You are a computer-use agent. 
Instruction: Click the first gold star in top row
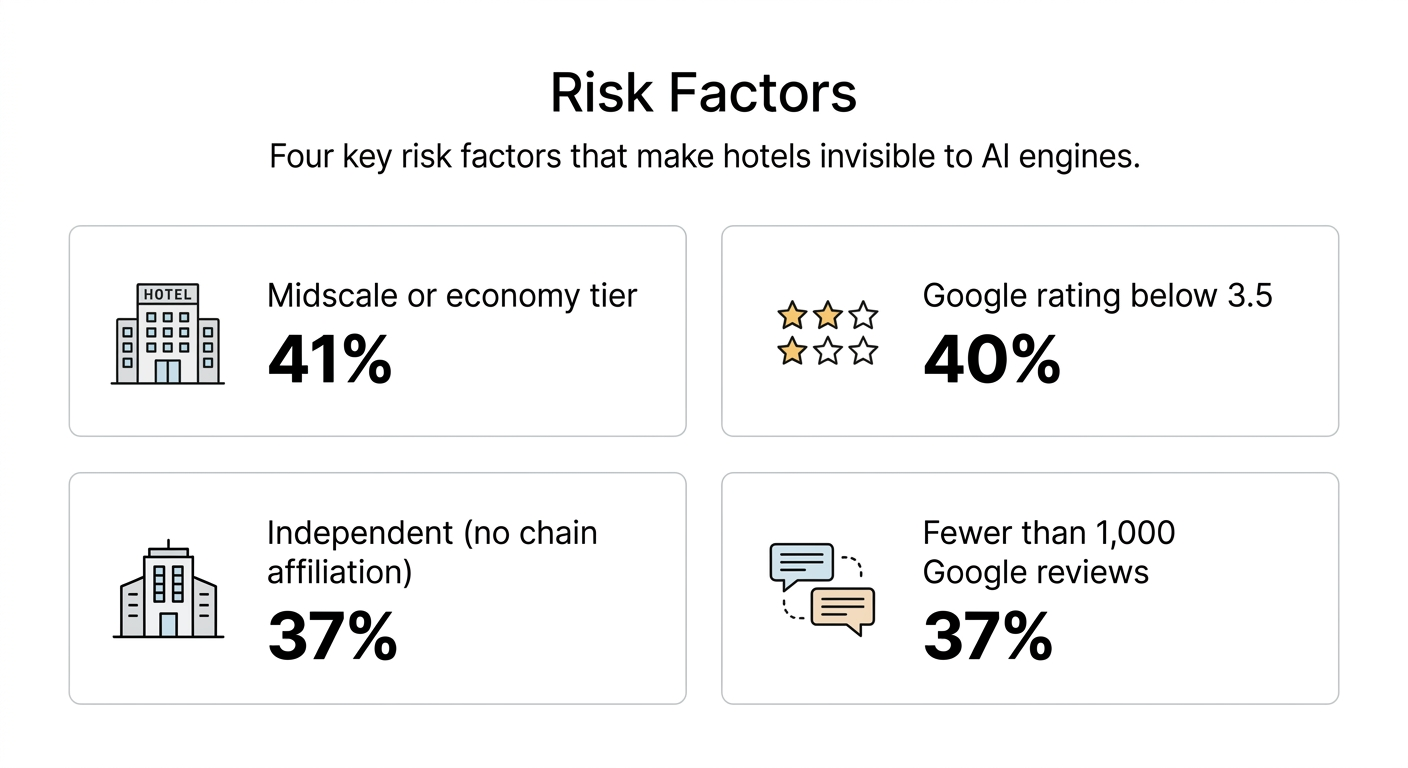coord(792,316)
